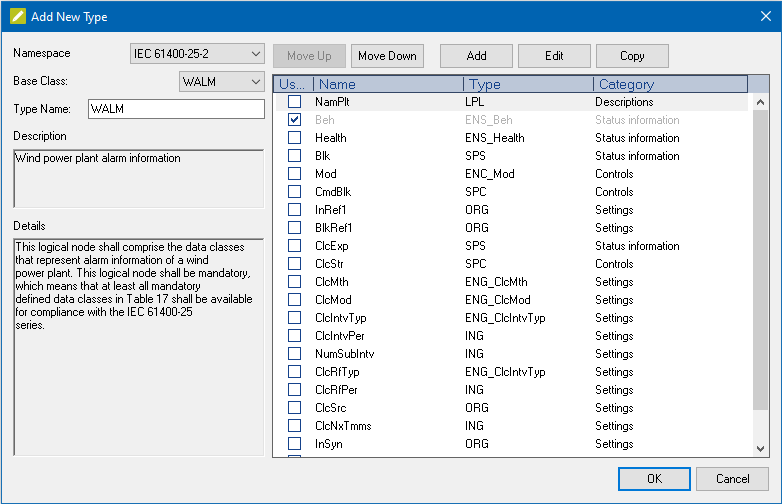Close the Add New Type dialog

766,16
